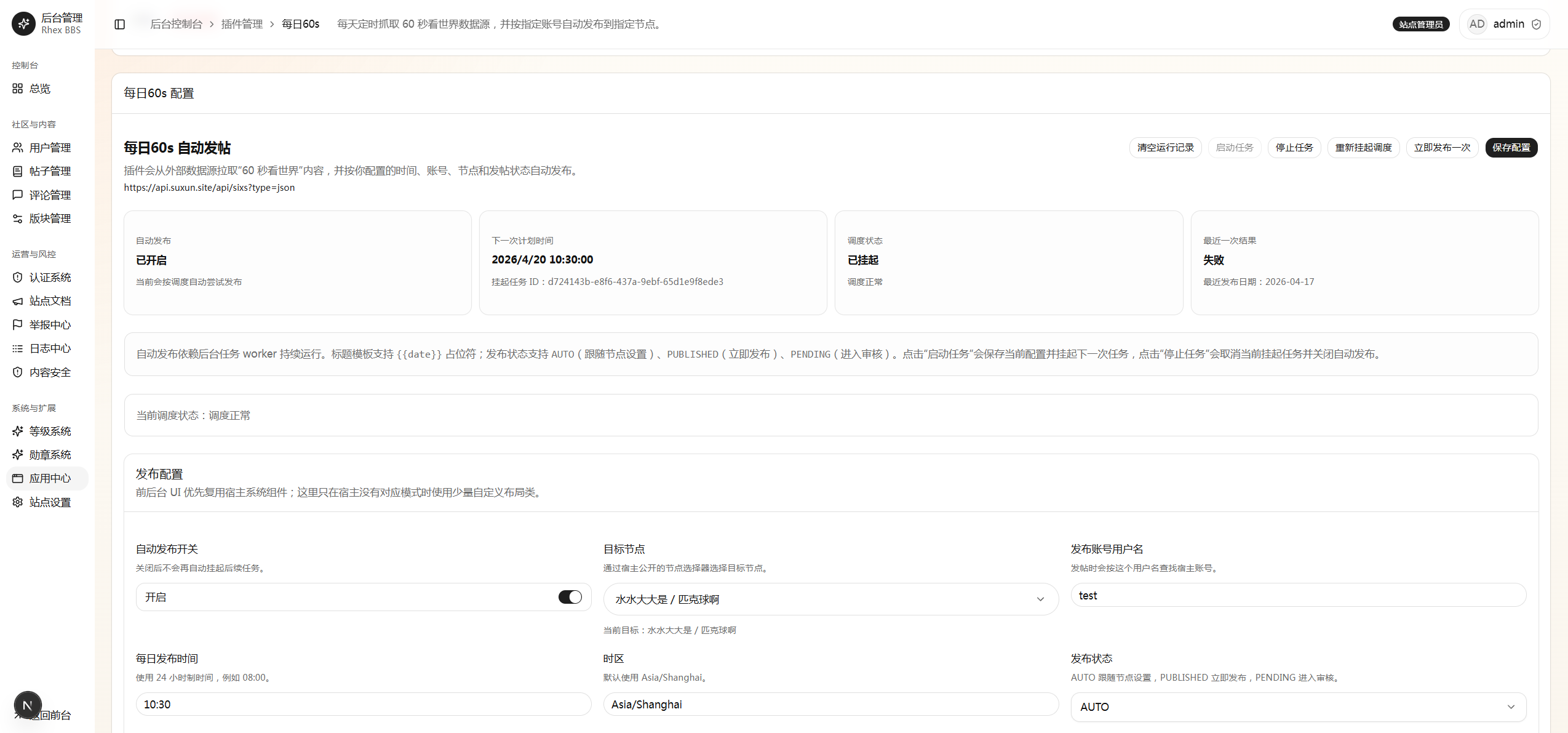Click the badge system sparkle icon

tap(17, 455)
